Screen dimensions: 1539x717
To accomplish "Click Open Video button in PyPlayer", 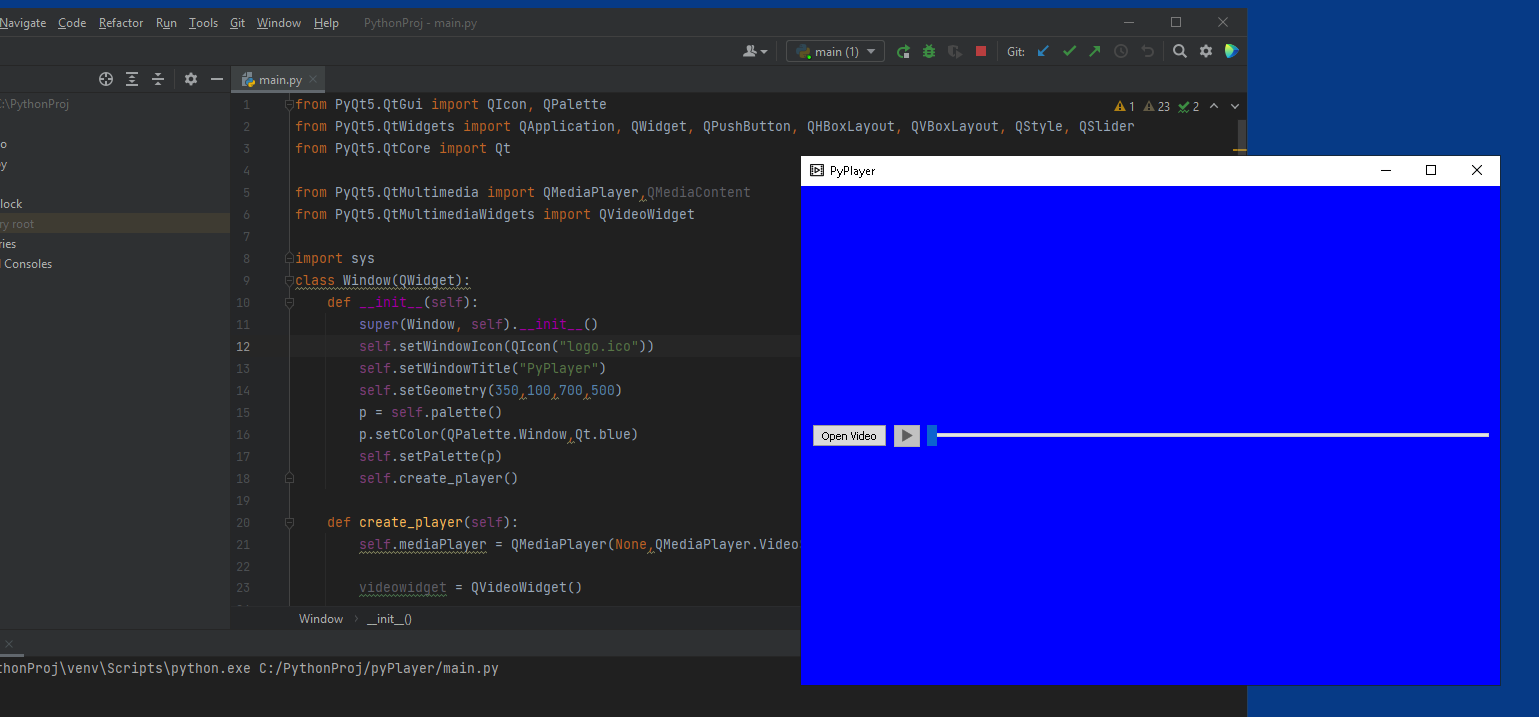I will (x=849, y=436).
